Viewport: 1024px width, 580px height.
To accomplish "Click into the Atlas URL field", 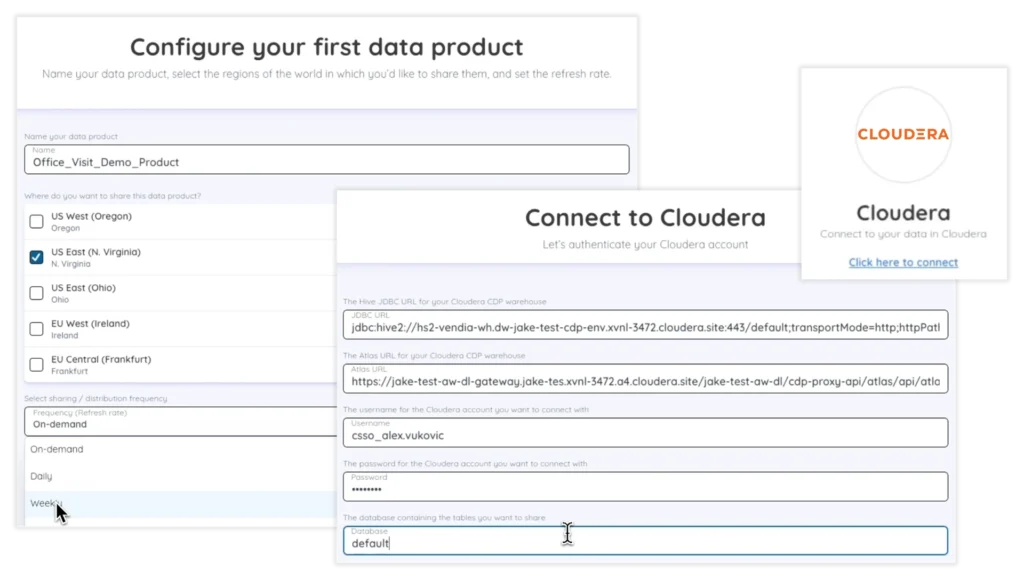I will pos(645,379).
